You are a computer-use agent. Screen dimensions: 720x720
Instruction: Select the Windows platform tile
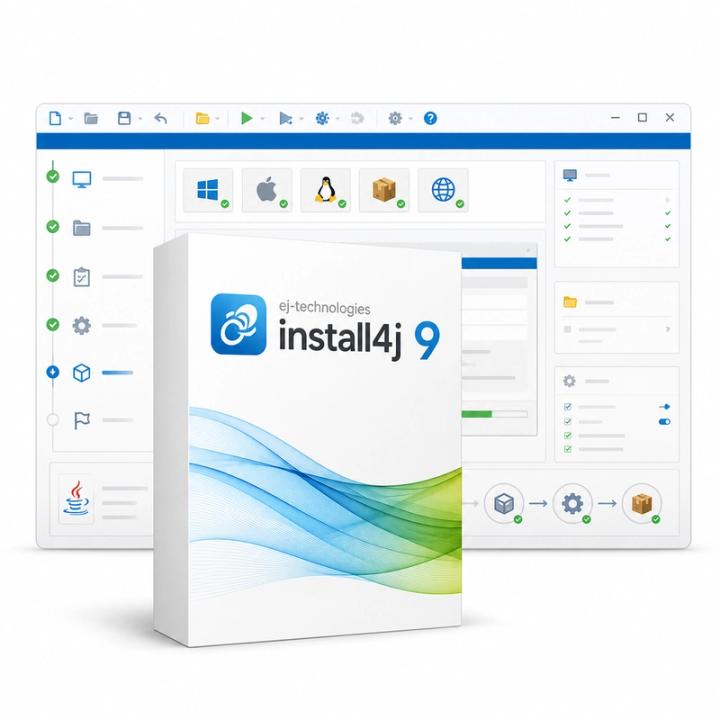(208, 190)
